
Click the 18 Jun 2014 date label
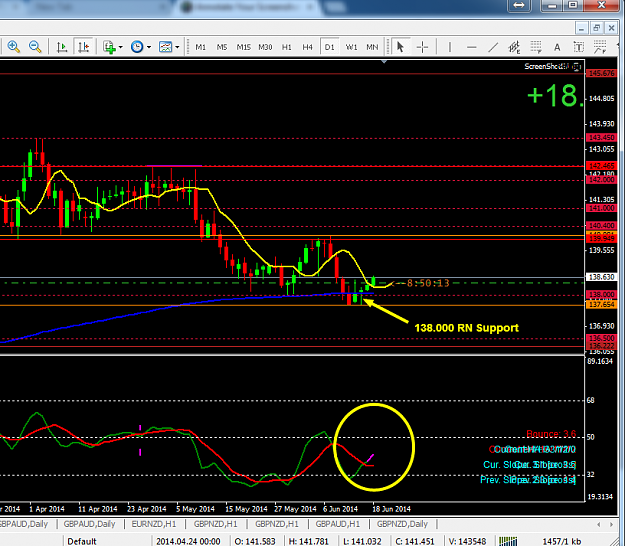(x=391, y=509)
